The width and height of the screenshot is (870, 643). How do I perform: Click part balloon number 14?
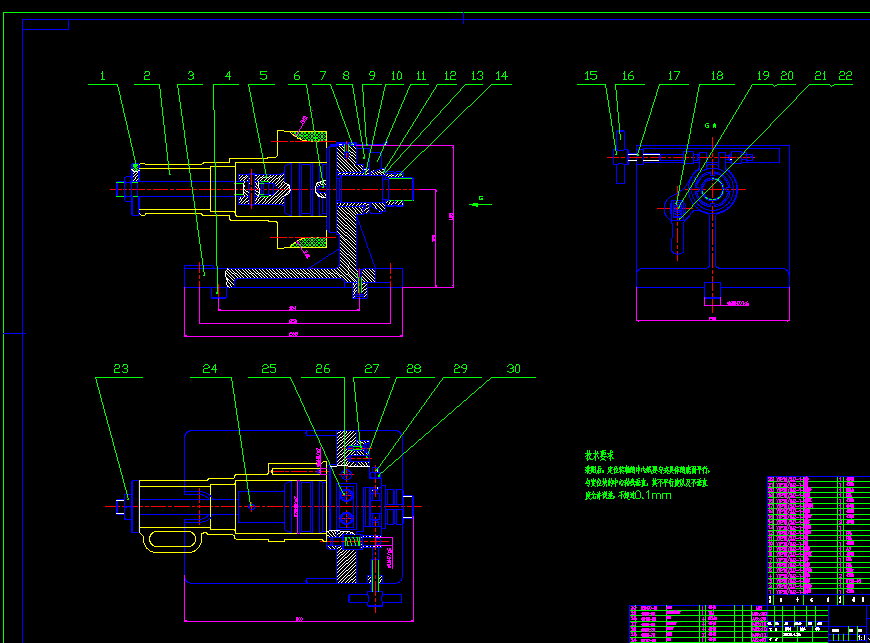pos(502,76)
